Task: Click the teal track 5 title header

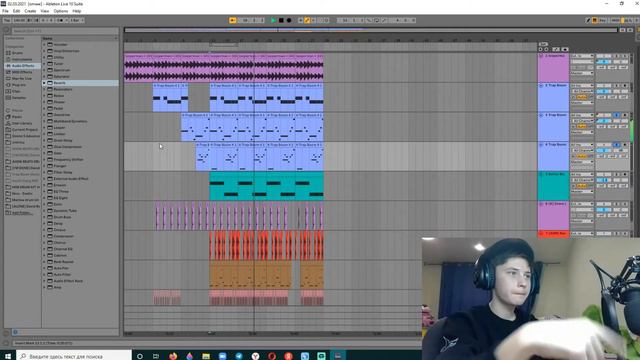Action: click(556, 174)
